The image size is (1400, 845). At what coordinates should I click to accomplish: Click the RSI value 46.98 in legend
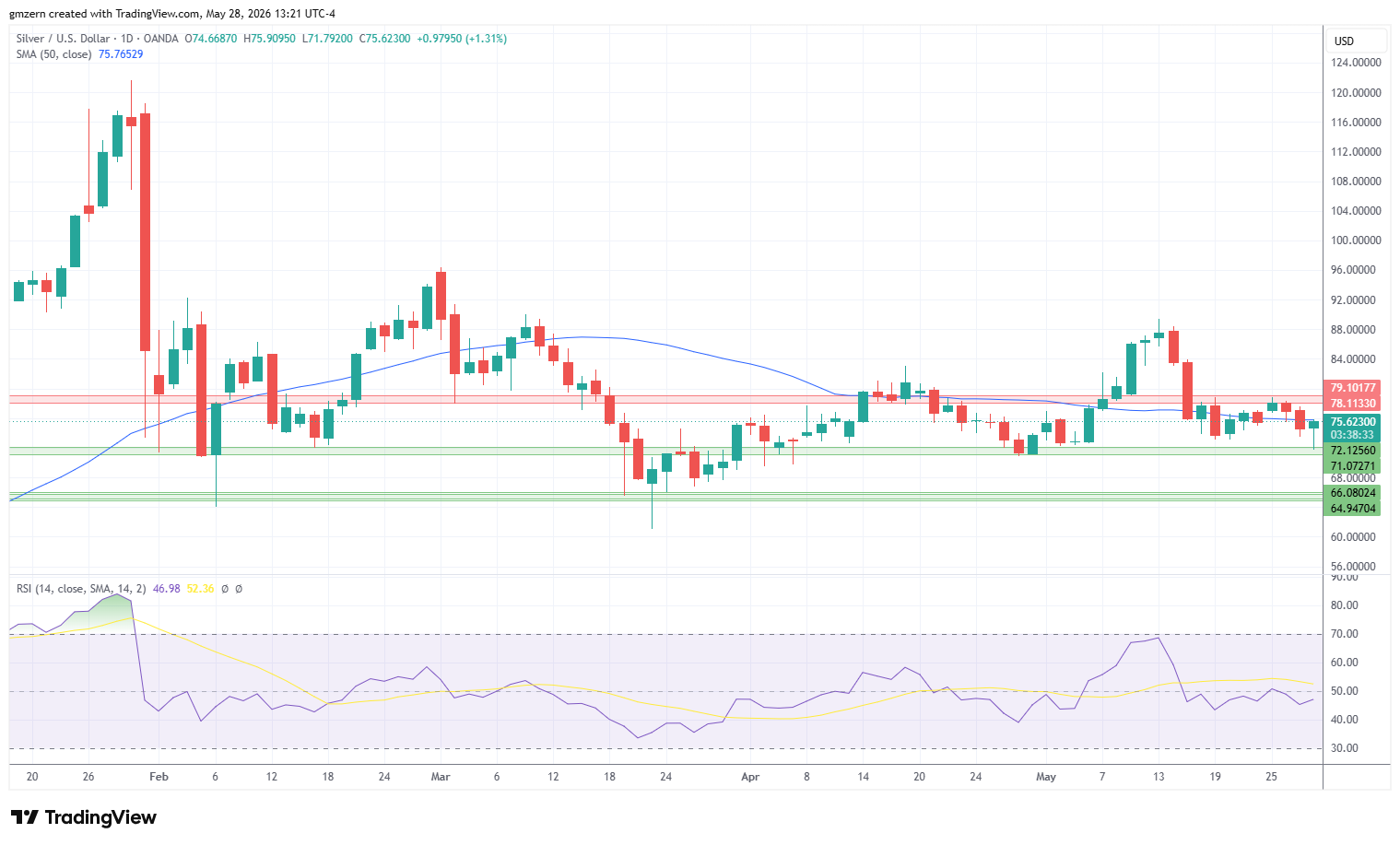pos(166,589)
